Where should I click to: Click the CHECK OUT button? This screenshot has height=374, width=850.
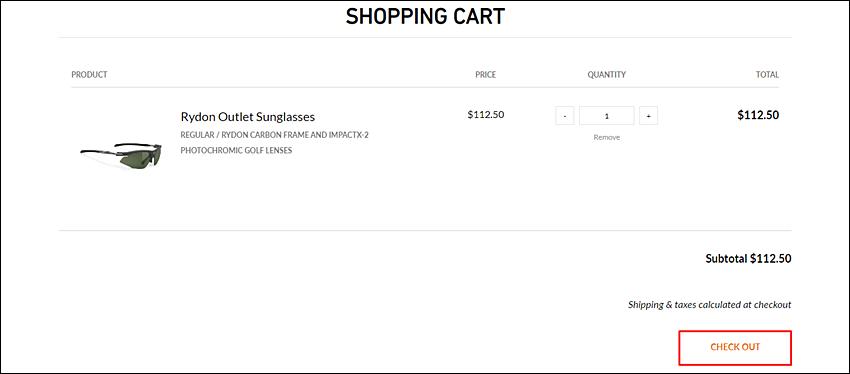click(735, 347)
